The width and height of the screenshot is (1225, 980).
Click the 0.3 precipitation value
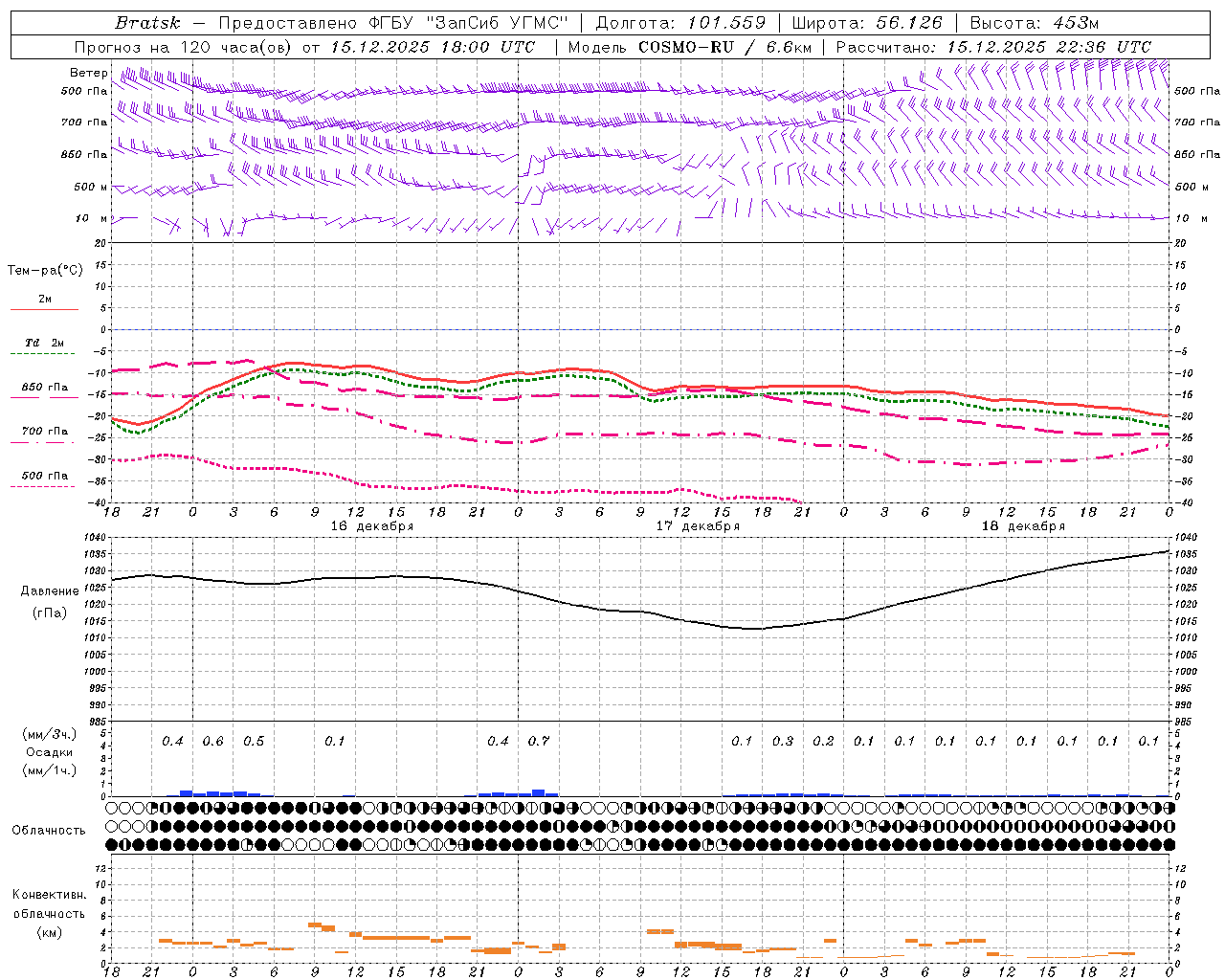pos(783,742)
